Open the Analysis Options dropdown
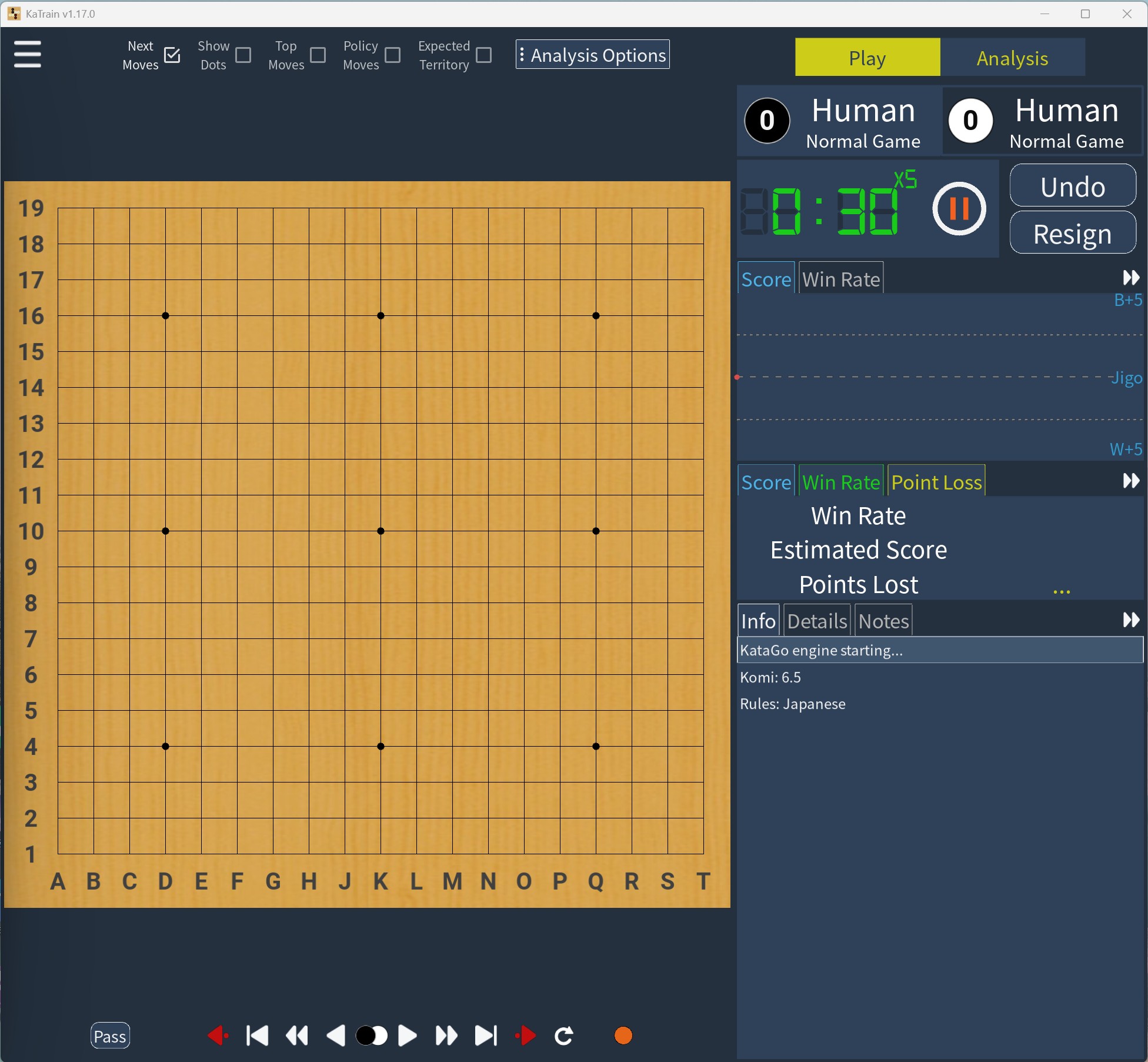Screen dimensions: 1148x1062 pyautogui.click(x=592, y=55)
